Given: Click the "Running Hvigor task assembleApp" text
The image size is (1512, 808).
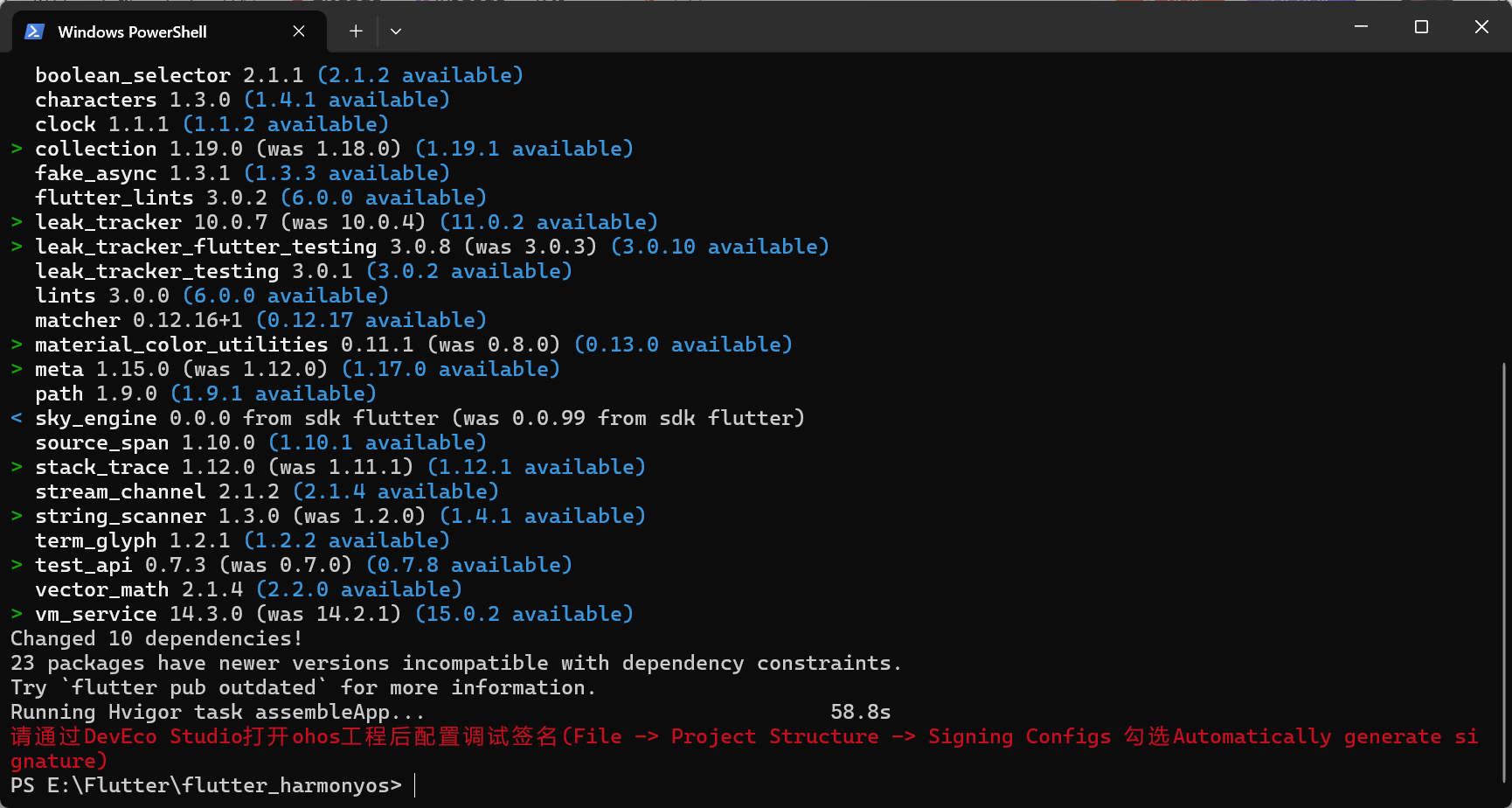Looking at the screenshot, I should 218,712.
